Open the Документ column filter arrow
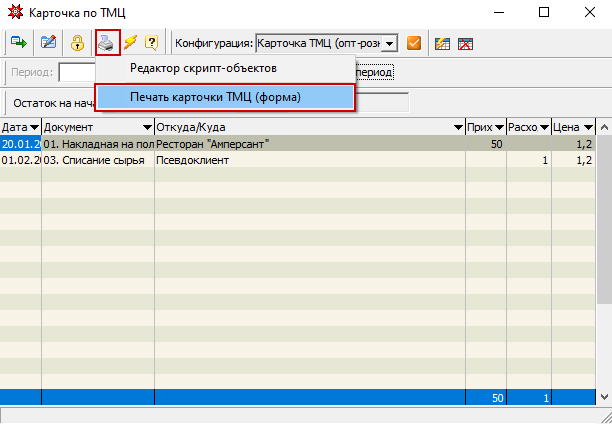 coord(147,127)
